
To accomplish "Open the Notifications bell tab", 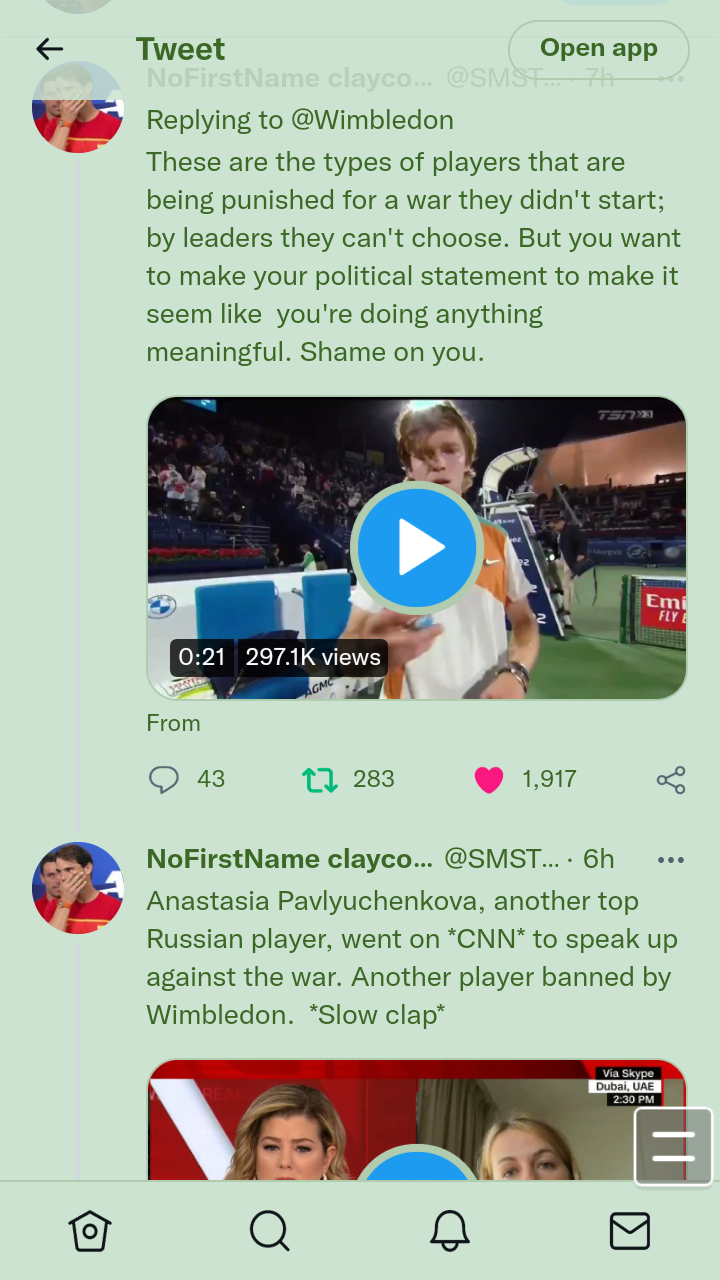I will [450, 1231].
